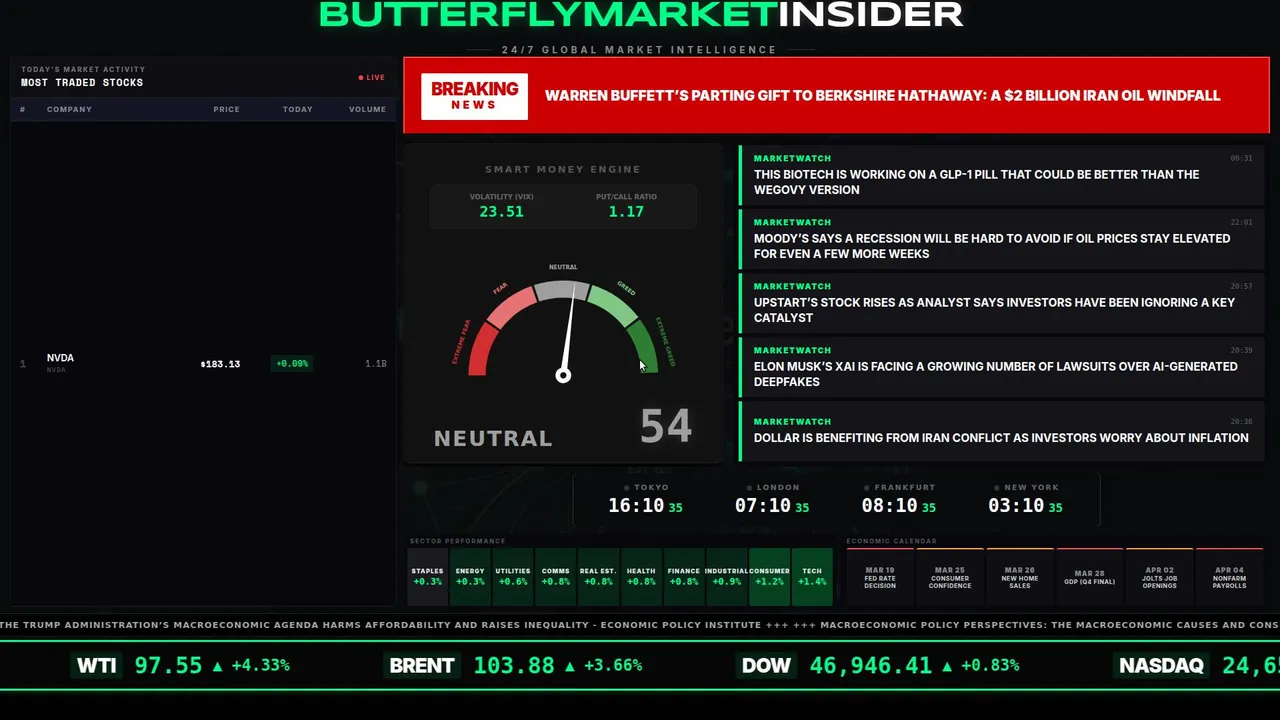1280x720 pixels.
Task: Click the Fear gauge segment
Action: point(511,305)
